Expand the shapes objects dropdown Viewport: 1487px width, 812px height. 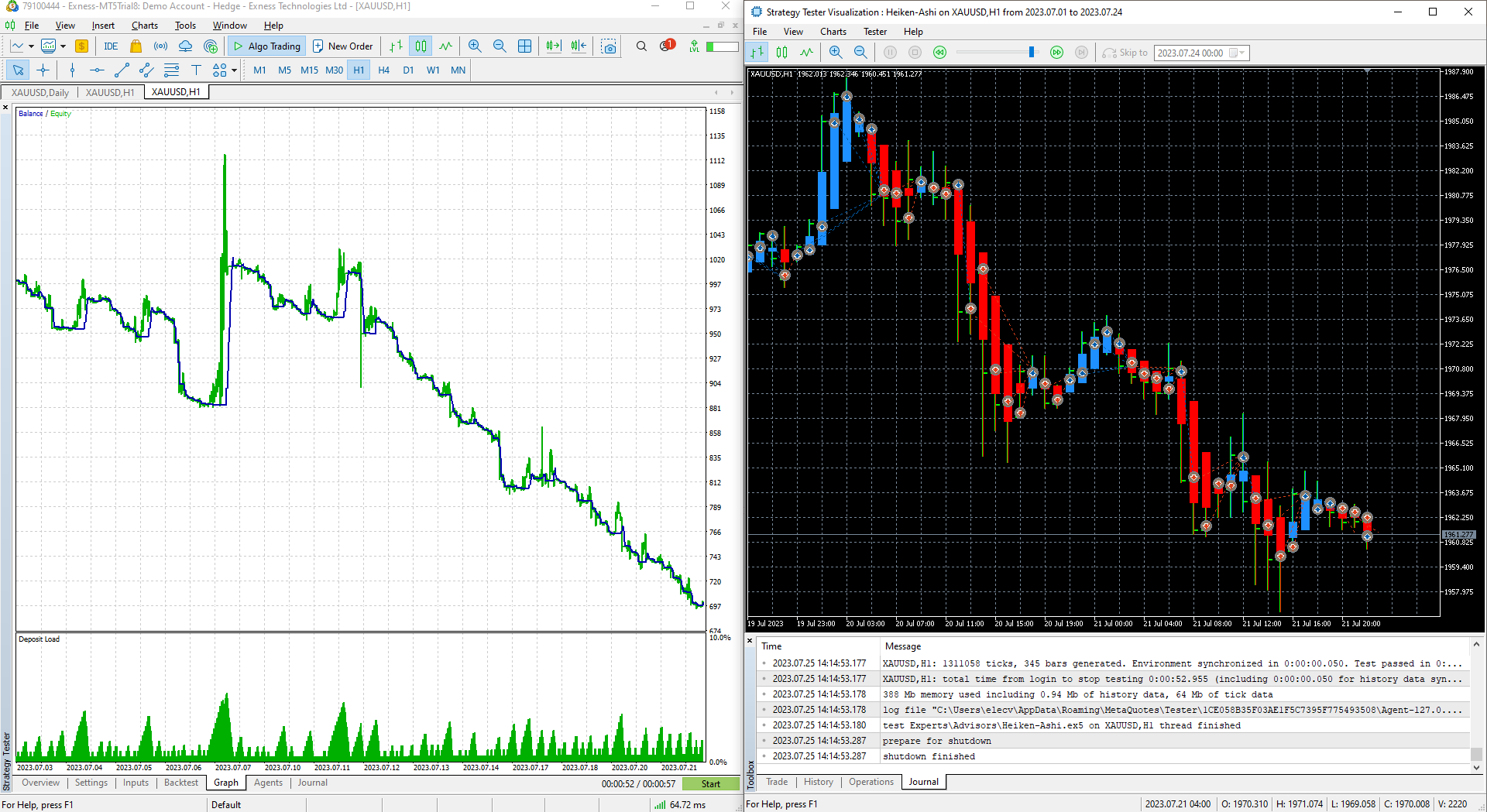[x=233, y=70]
